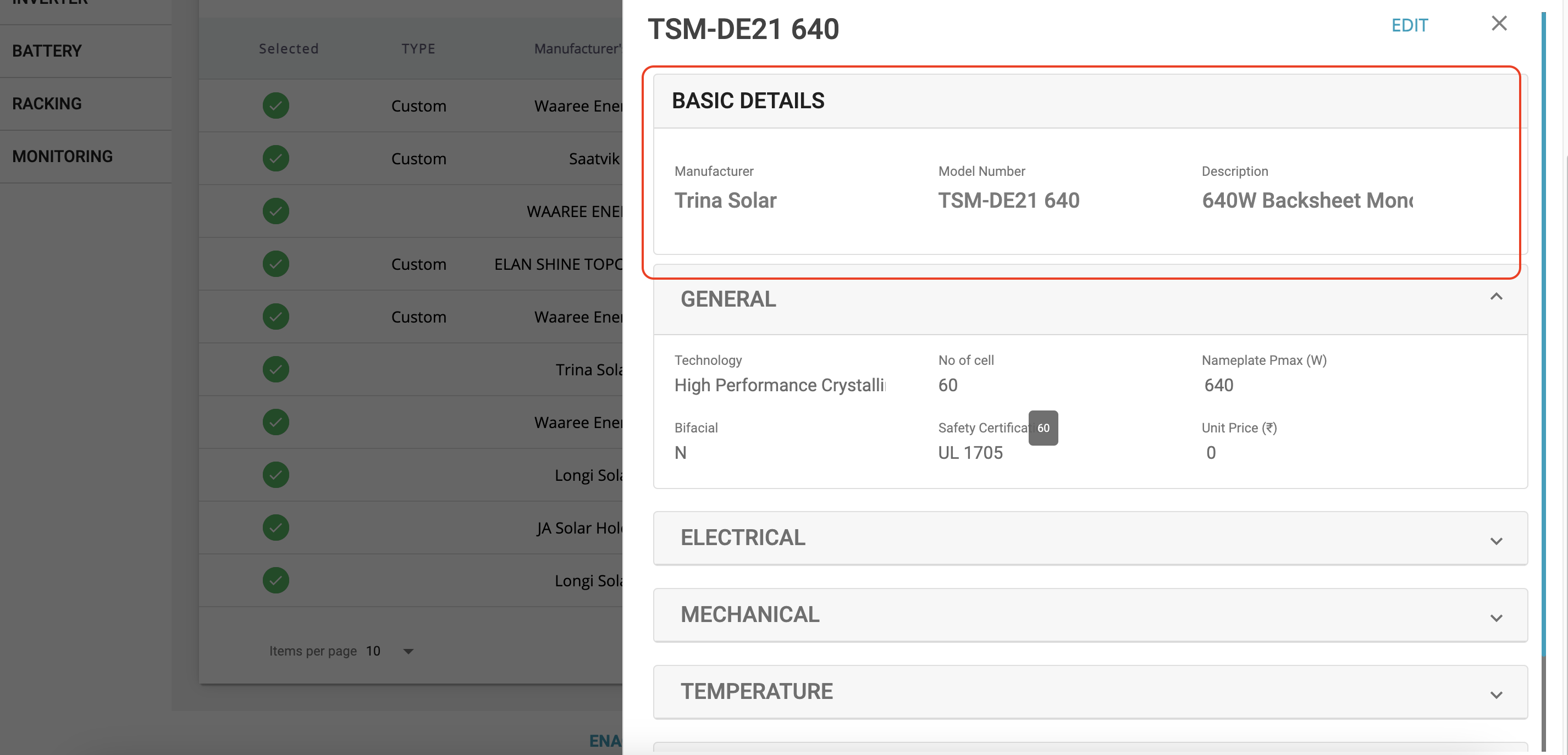Toggle green checkmark on first Waaree row
The height and width of the screenshot is (755, 1568).
click(276, 106)
